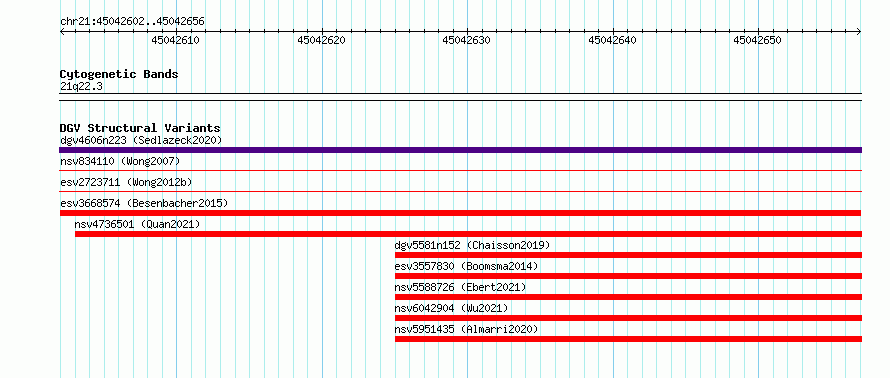890x378 pixels.
Task: Select the 21q22.3 band label
Action: (x=81, y=87)
